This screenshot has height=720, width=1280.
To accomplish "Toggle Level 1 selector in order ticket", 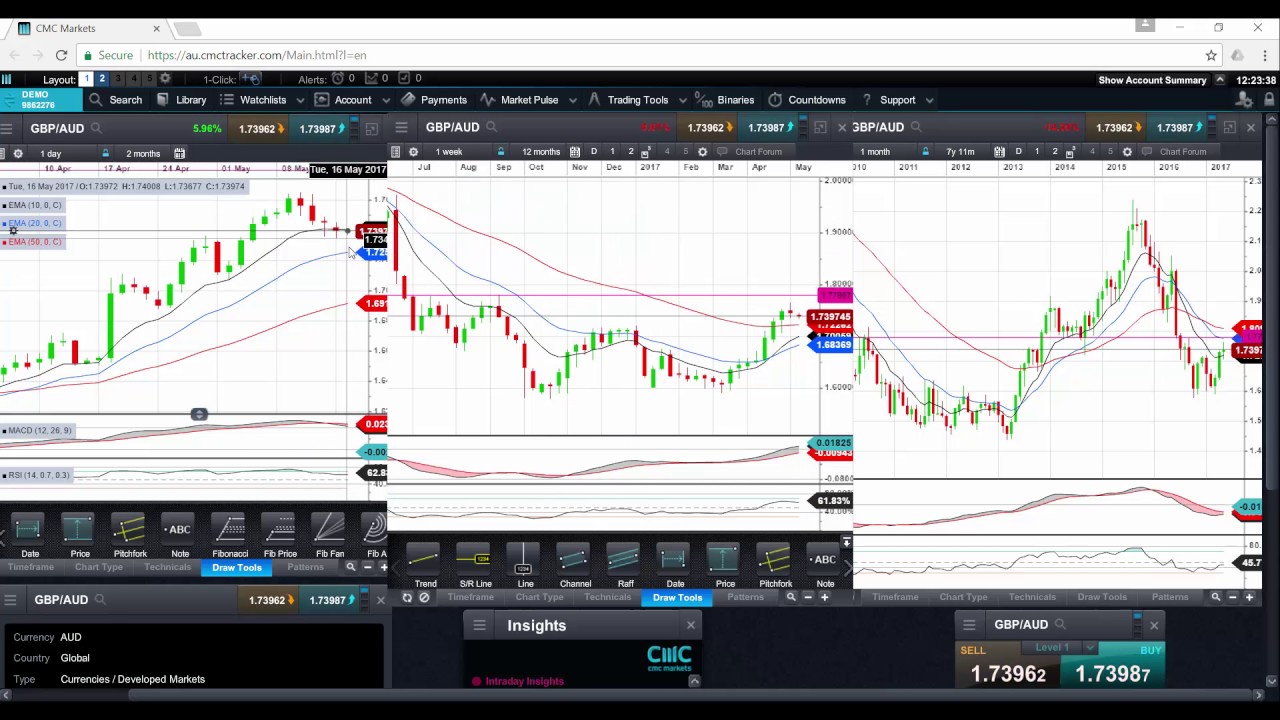I will click(1059, 648).
